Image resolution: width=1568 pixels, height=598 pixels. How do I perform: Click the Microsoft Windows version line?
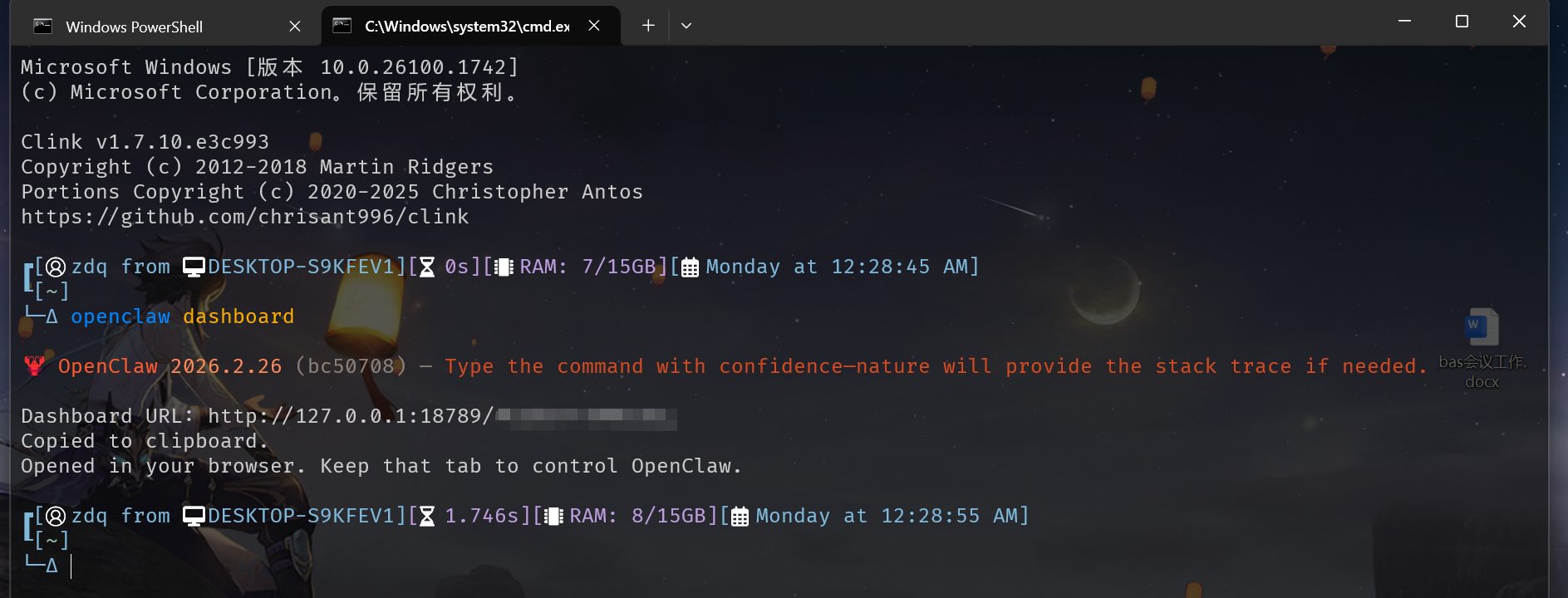[270, 67]
